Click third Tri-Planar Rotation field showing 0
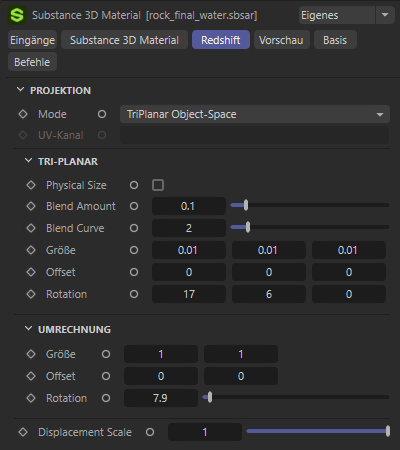 point(349,294)
